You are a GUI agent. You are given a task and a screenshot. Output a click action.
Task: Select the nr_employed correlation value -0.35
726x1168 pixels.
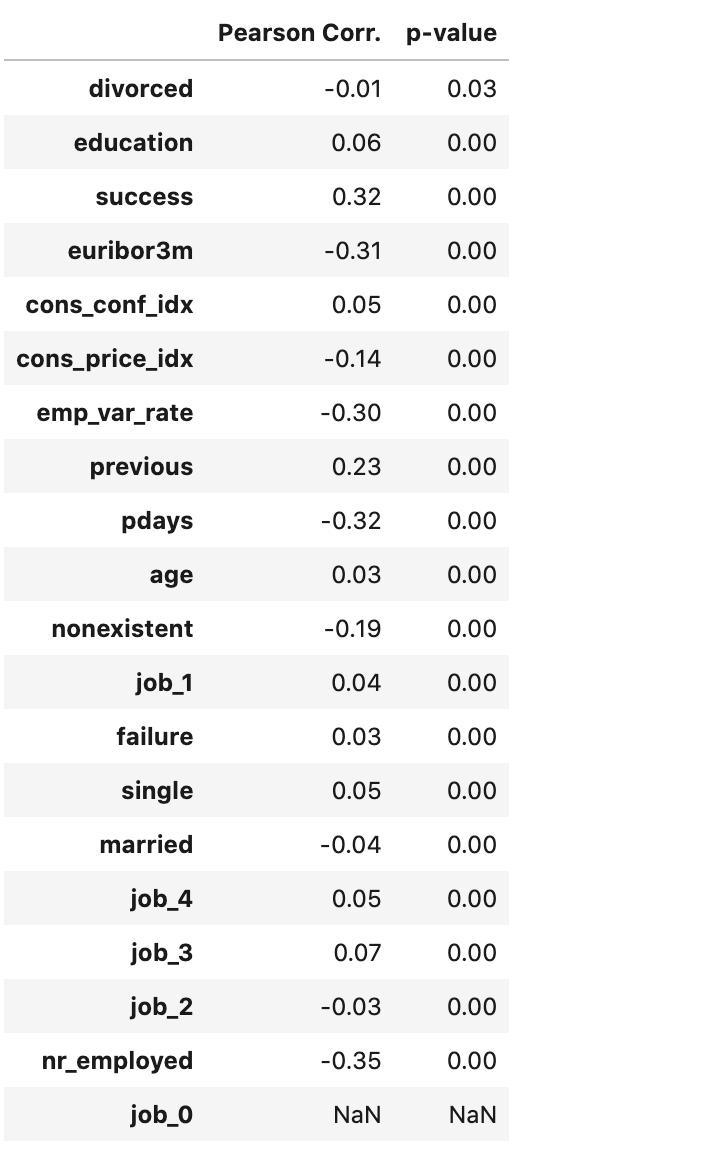pyautogui.click(x=351, y=1061)
